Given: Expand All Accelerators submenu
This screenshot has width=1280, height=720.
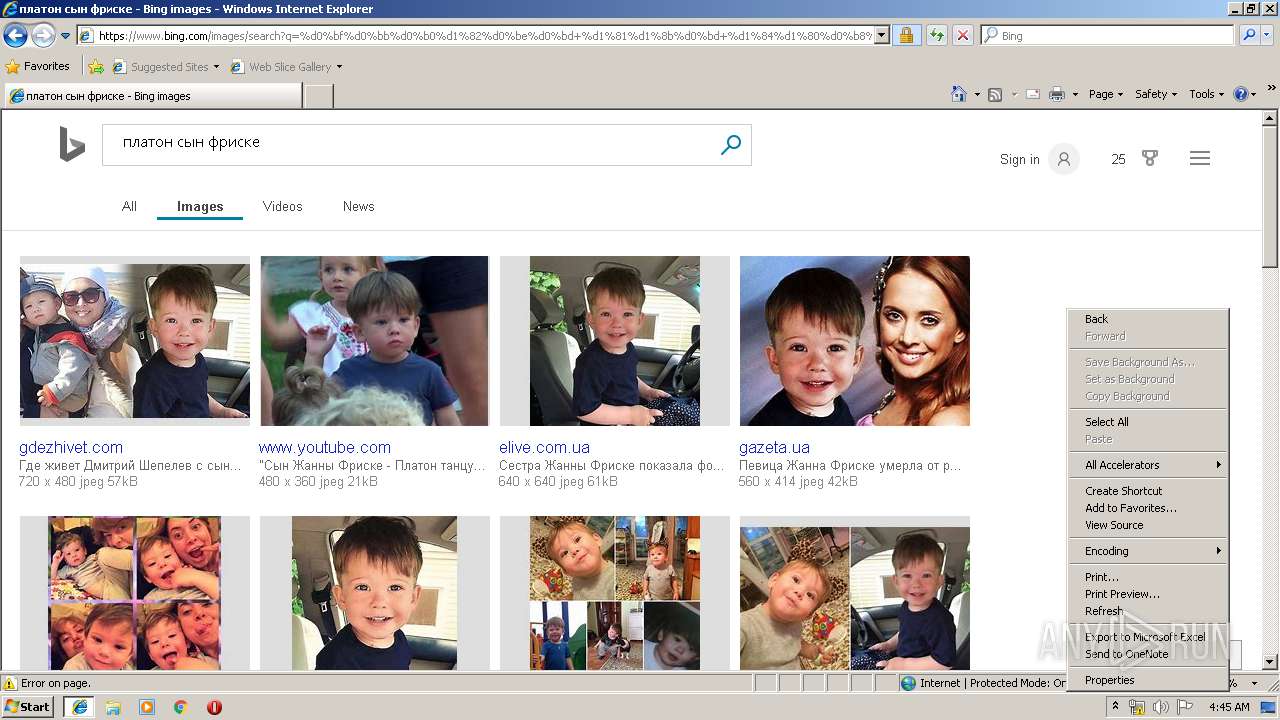Looking at the screenshot, I should [x=1148, y=465].
